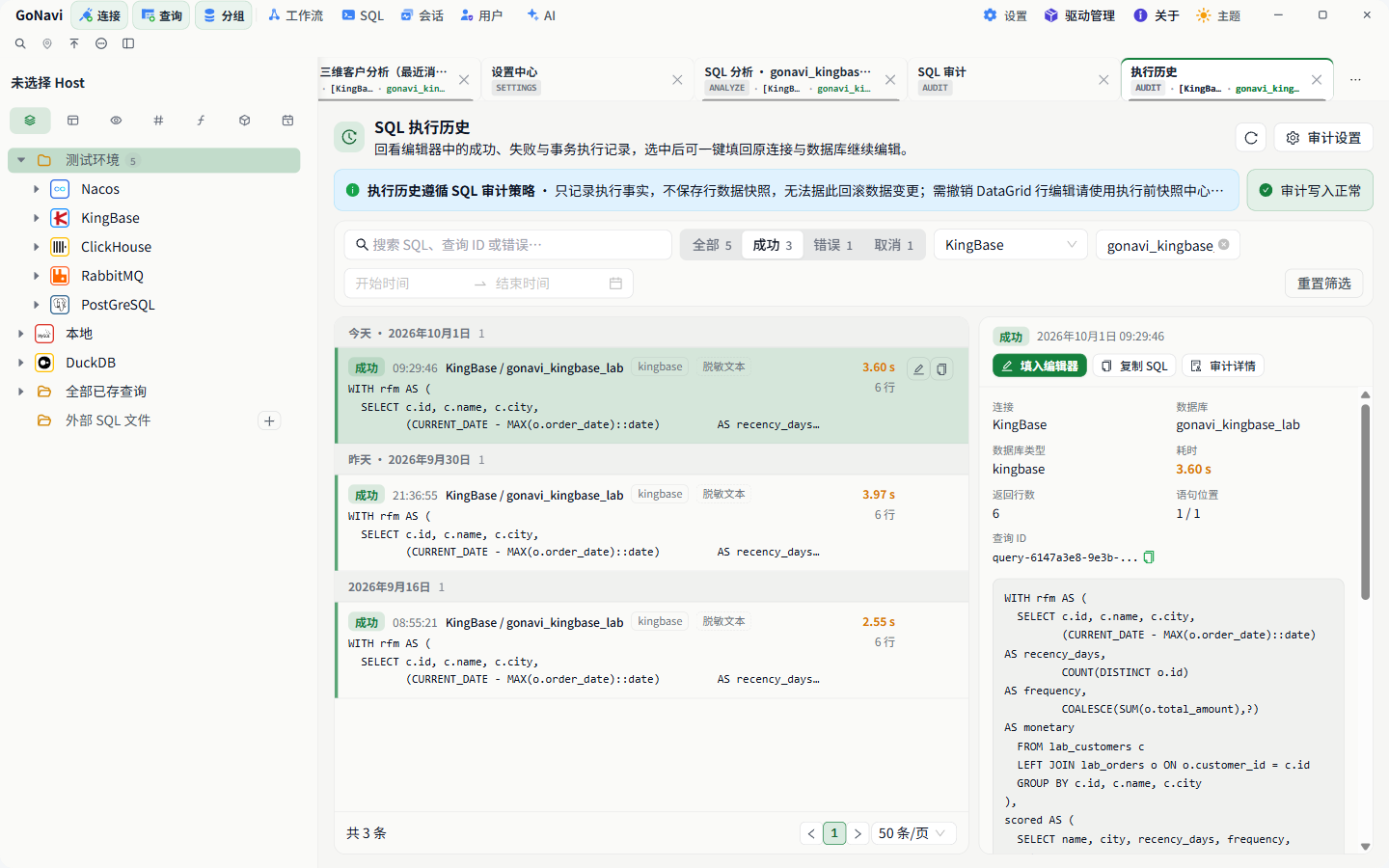Screen dimensions: 1389x868
Task: Close the 执行历史 tab
Action: (x=1317, y=80)
